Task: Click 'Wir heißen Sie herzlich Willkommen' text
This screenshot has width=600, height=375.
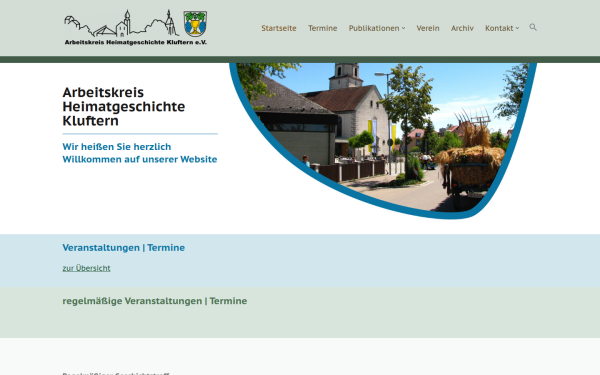Action: [x=140, y=153]
